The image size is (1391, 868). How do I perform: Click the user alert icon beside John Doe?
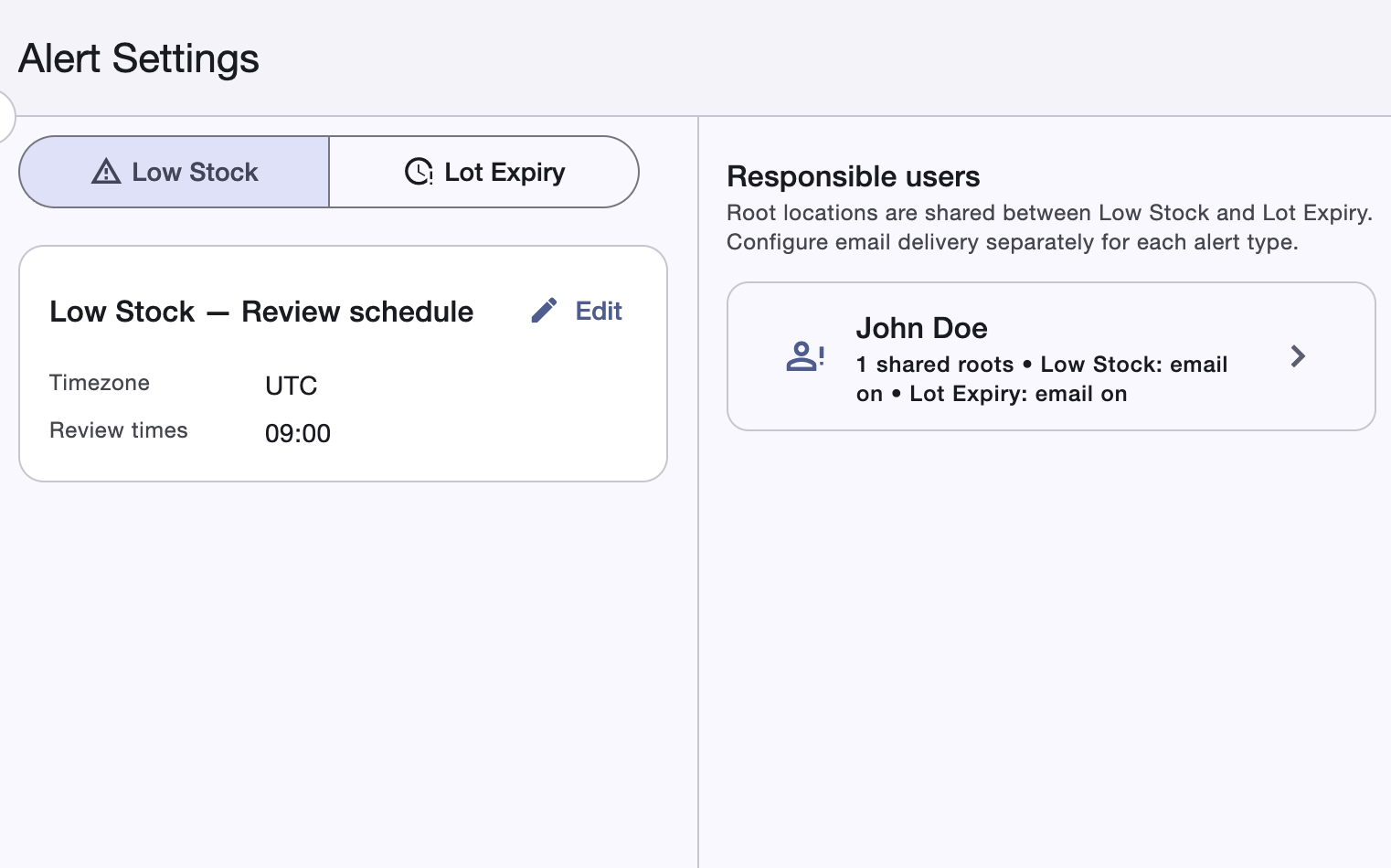tap(805, 356)
